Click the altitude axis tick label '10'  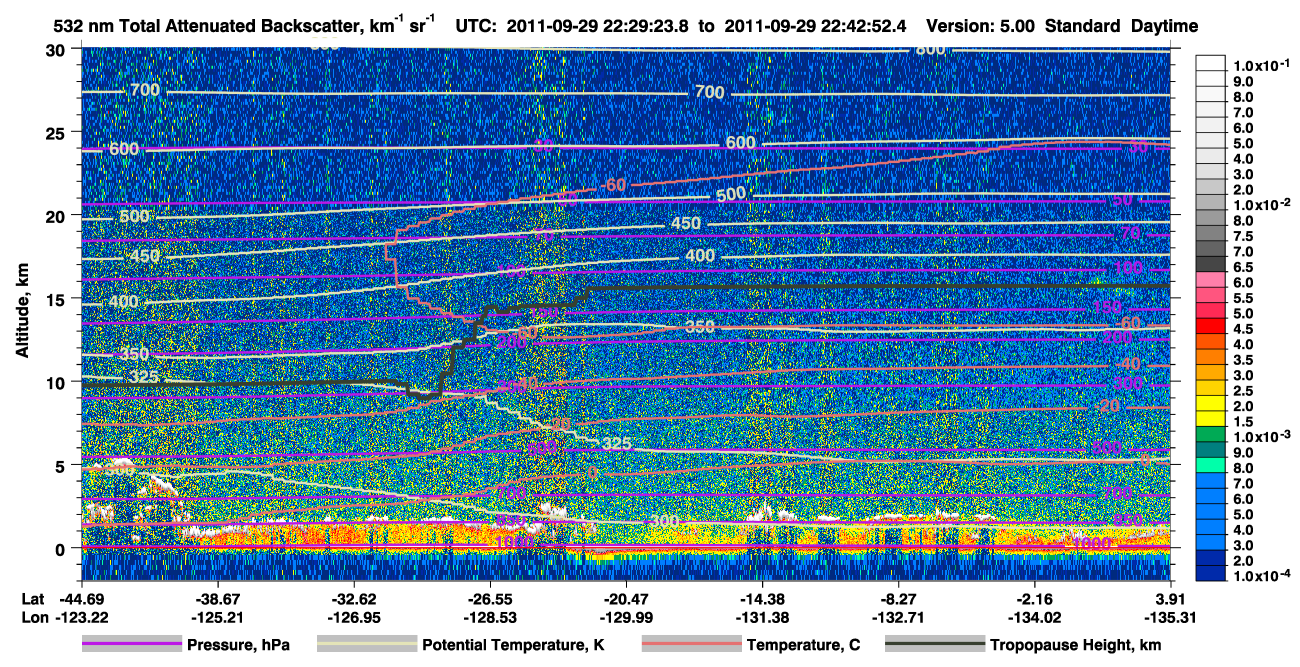click(58, 381)
